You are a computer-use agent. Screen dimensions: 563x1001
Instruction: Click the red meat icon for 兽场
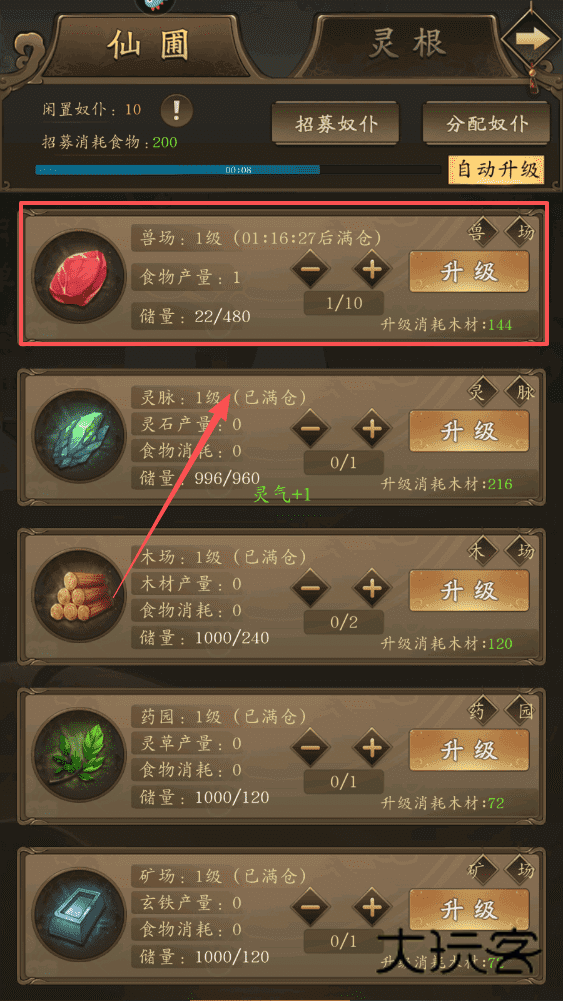pyautogui.click(x=79, y=277)
